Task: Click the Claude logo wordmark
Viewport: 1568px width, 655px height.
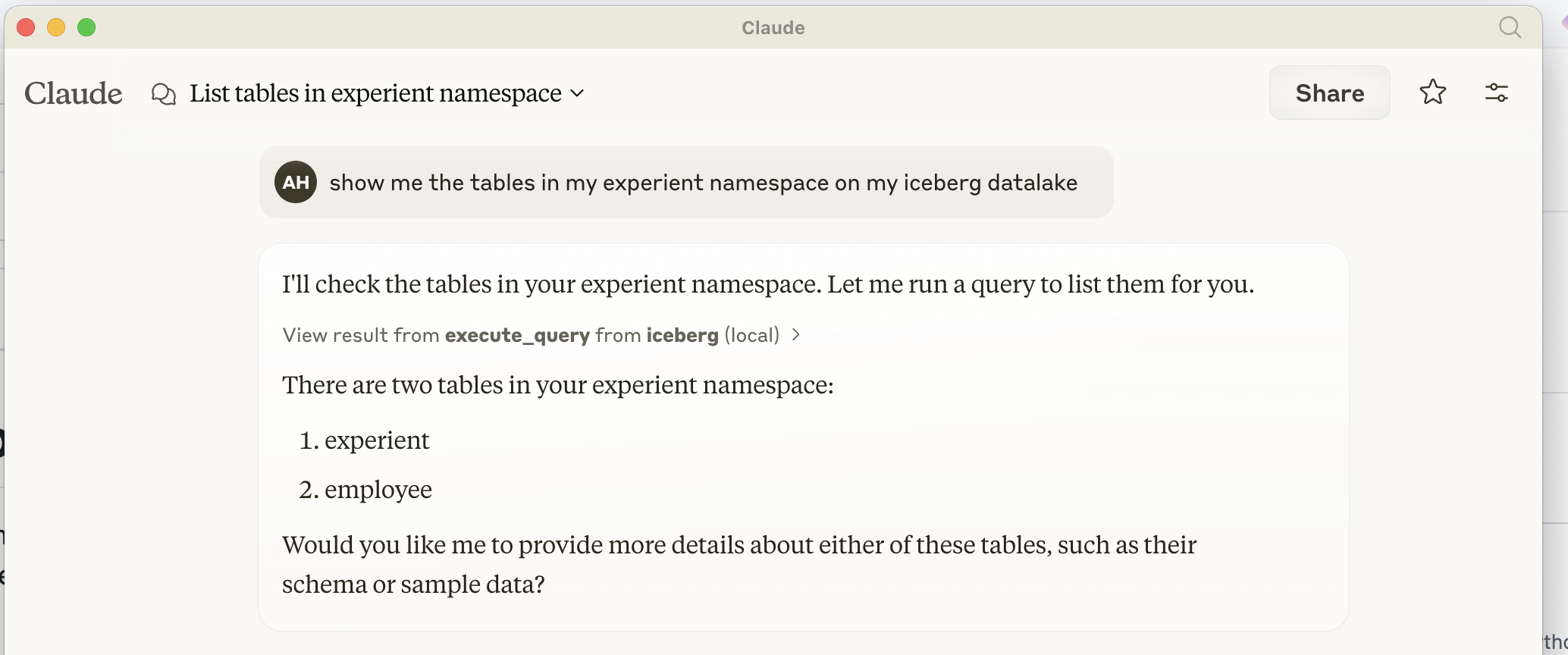Action: [74, 93]
